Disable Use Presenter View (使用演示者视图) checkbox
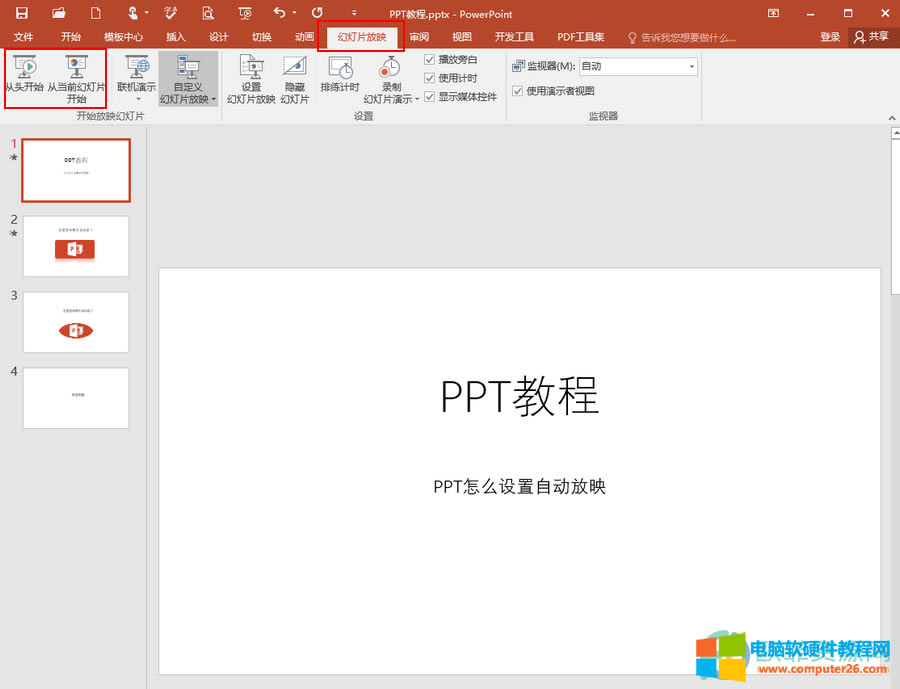The image size is (900, 689). (x=517, y=91)
